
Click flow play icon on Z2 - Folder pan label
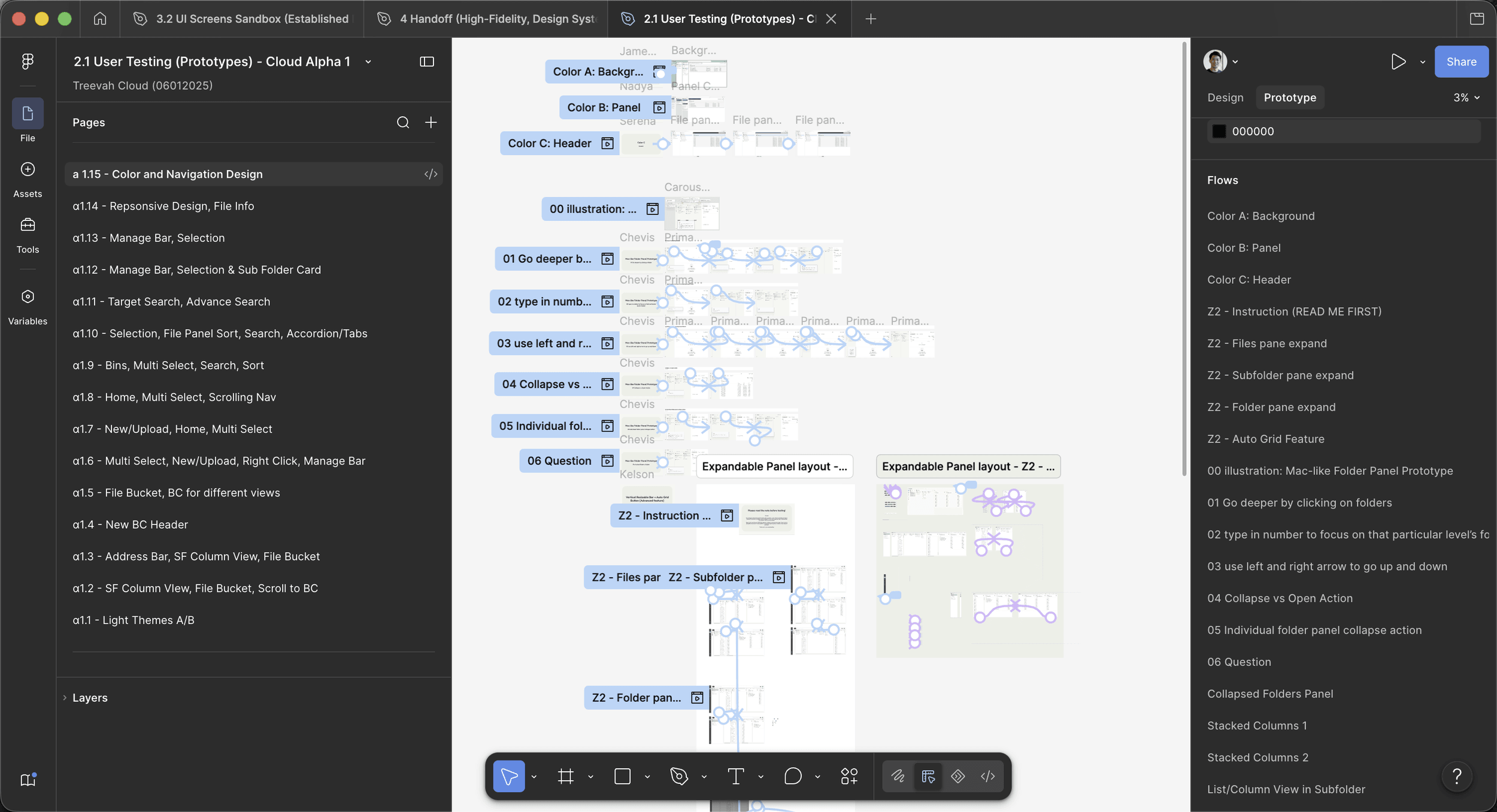[x=697, y=698]
